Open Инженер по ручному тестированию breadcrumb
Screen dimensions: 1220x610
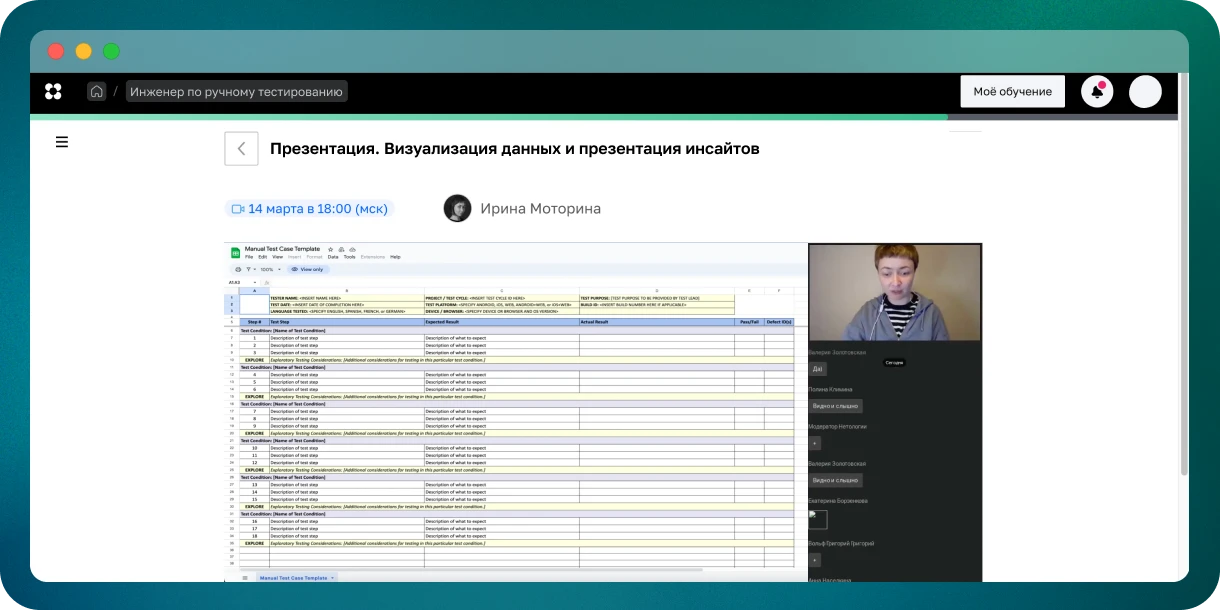(x=236, y=92)
